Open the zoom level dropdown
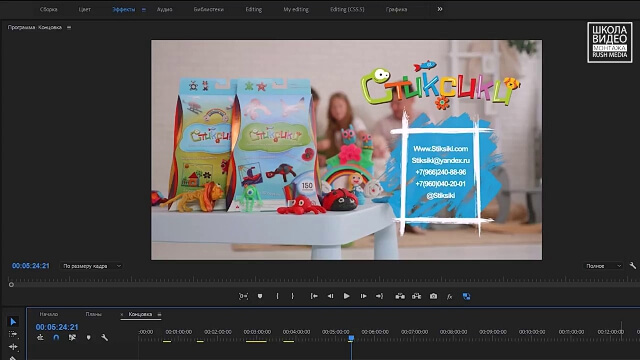The image size is (640, 360). [x=91, y=266]
